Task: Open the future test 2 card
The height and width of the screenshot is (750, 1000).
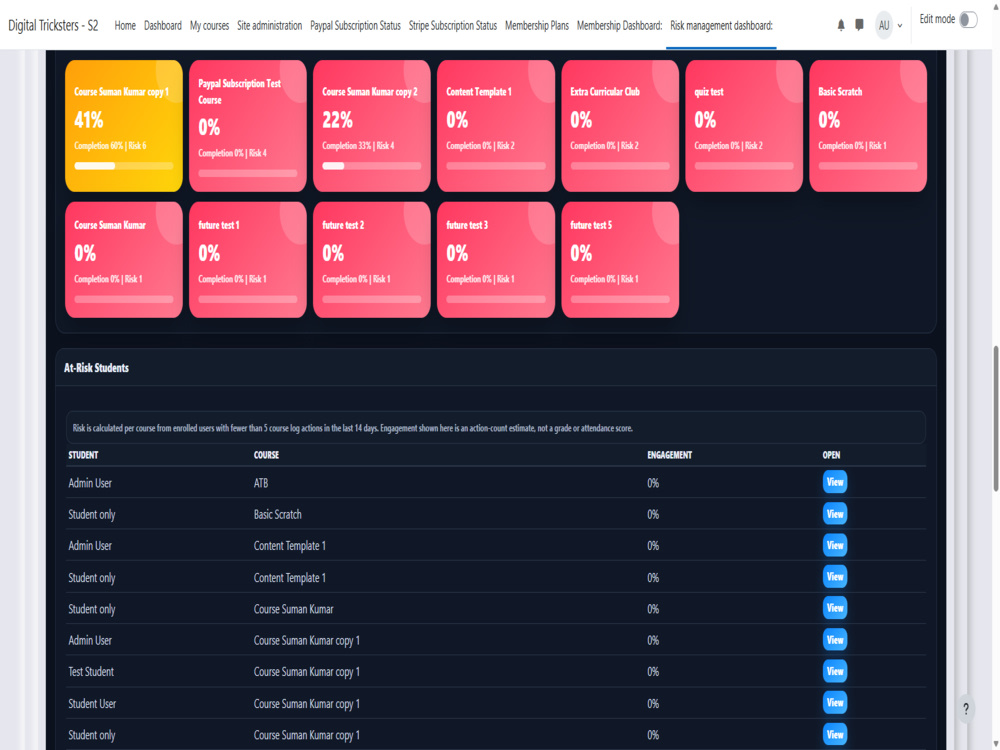Action: [372, 260]
